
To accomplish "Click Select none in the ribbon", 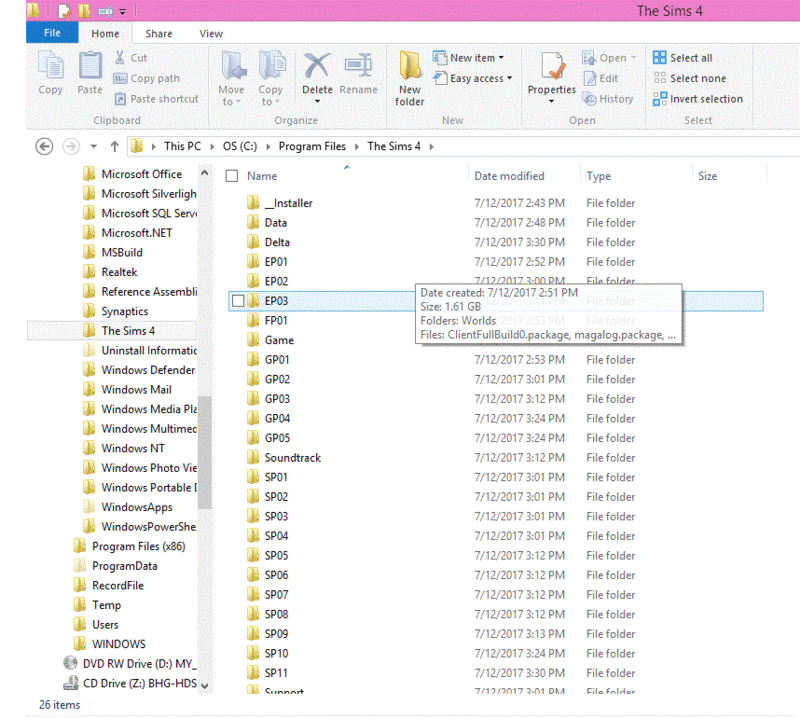I will point(689,78).
